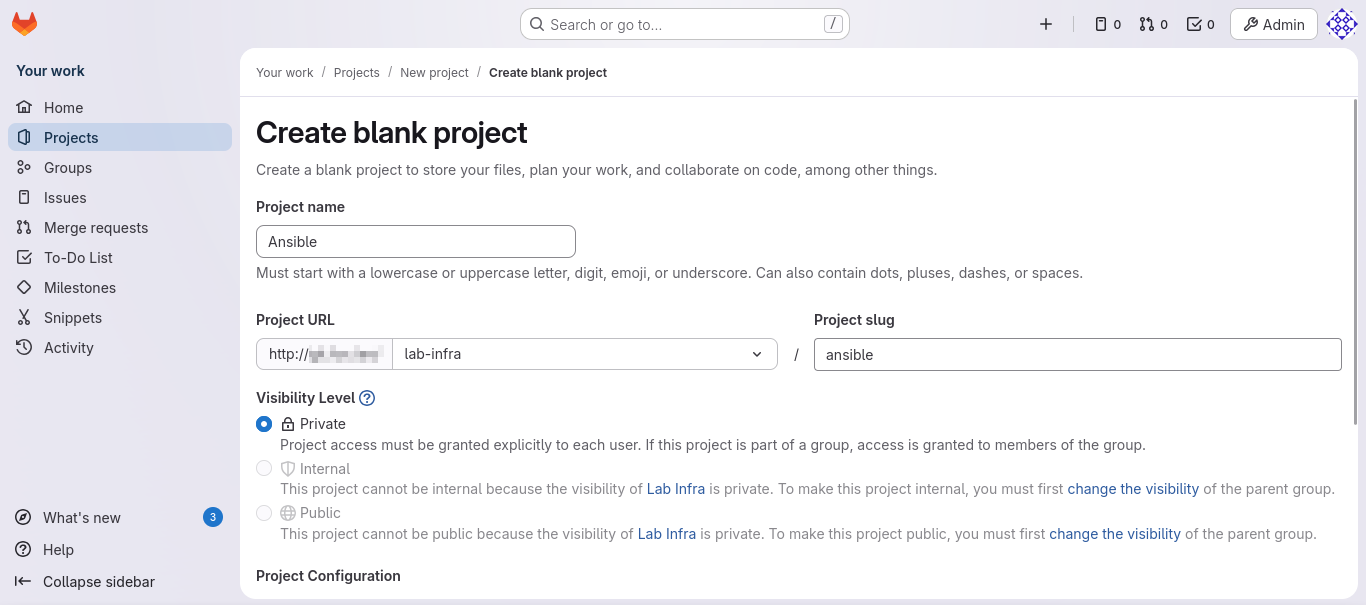This screenshot has height=605, width=1366.
Task: Open the Visibility Level help icon
Action: (366, 397)
